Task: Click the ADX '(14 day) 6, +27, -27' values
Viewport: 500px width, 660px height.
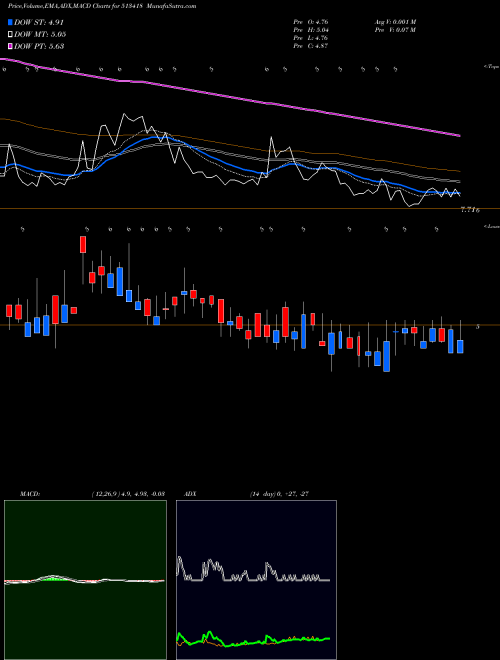Action: click(279, 494)
